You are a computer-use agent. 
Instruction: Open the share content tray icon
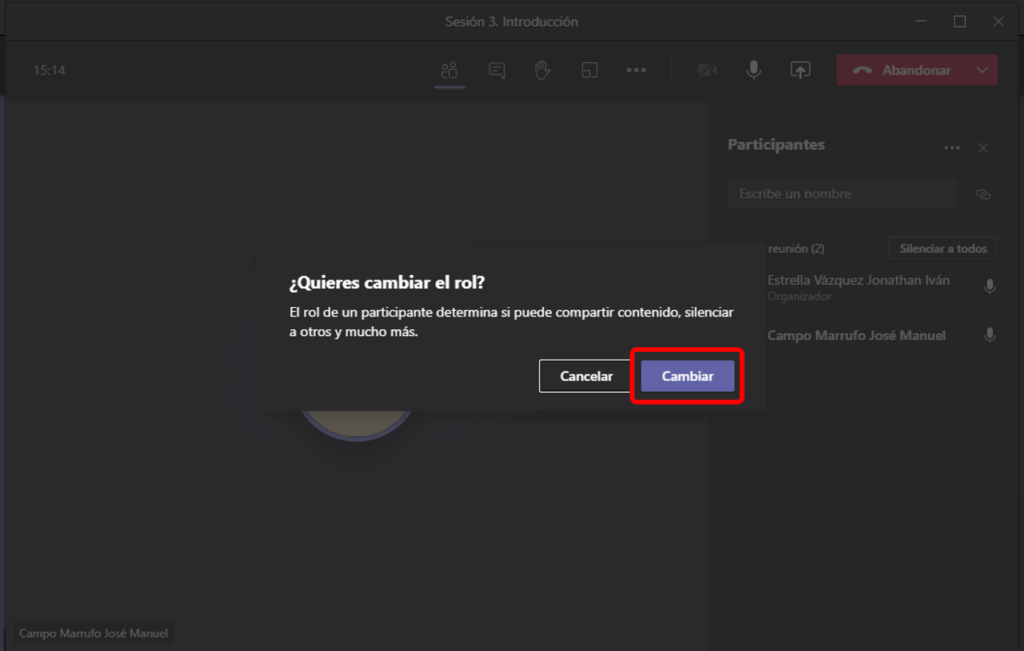point(800,70)
